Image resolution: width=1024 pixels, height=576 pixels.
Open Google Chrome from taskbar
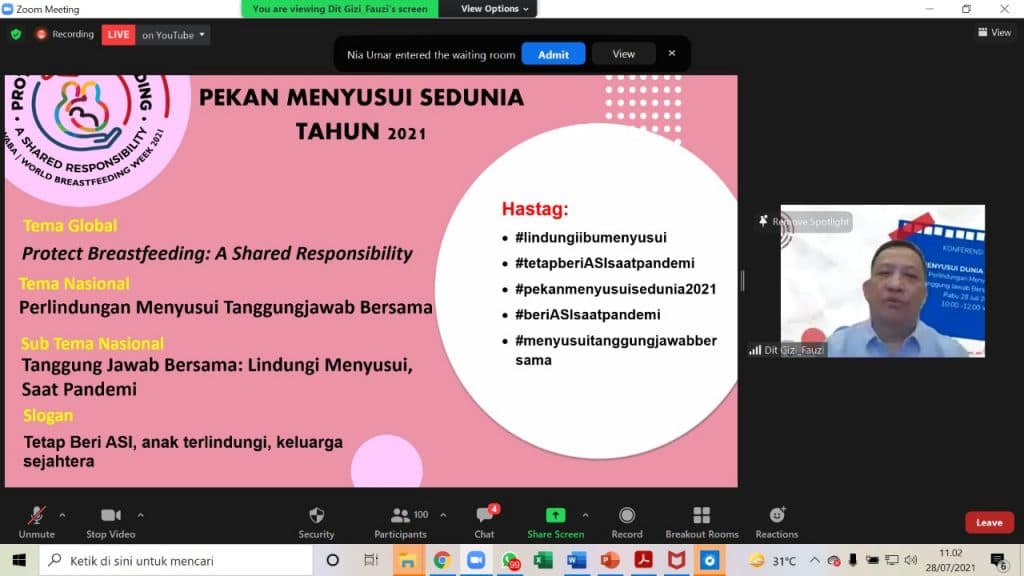pos(442,560)
